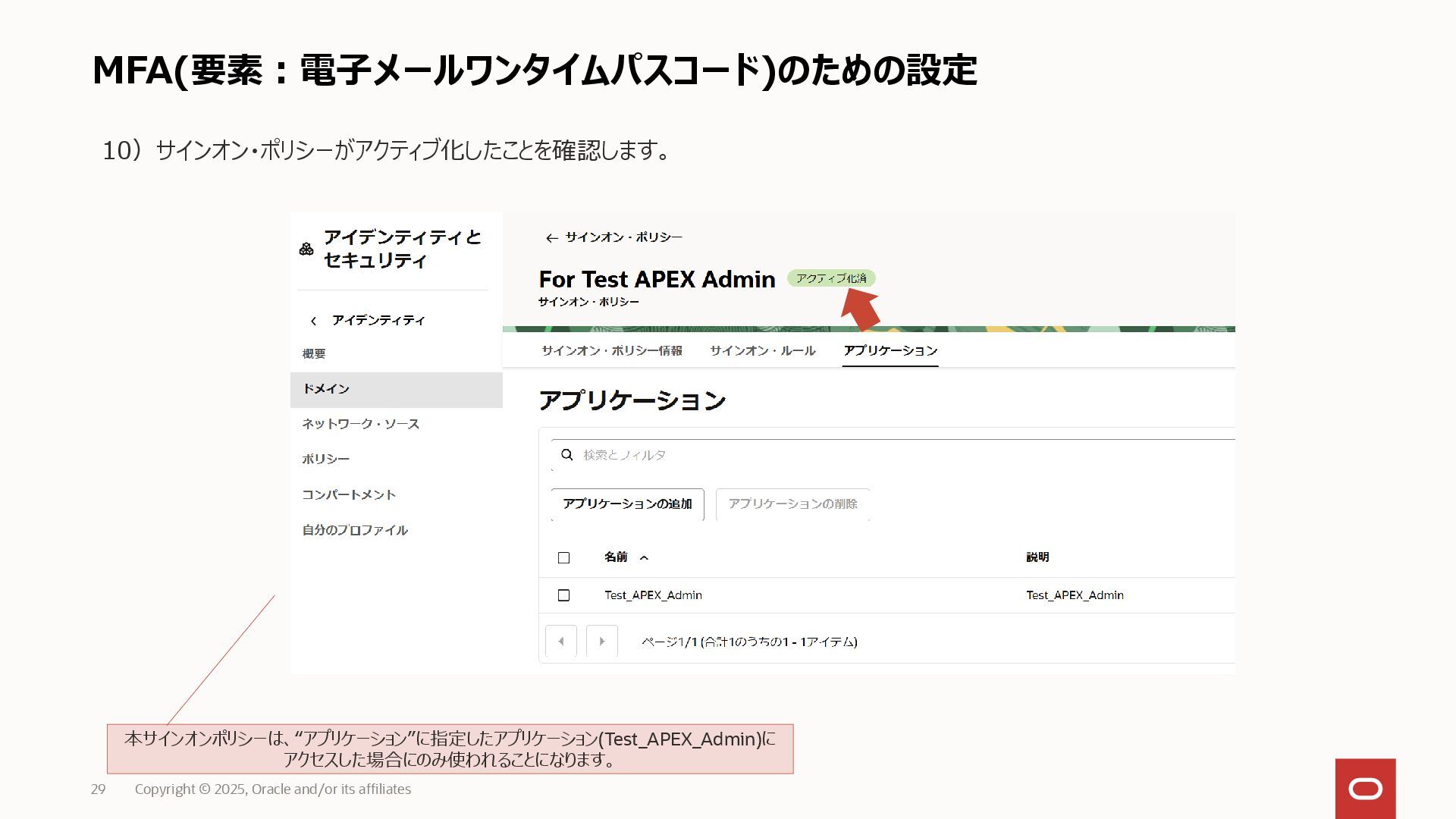Viewport: 1456px width, 819px height.
Task: Click the Copyright 2025 Oracle footer text
Action: point(273,789)
